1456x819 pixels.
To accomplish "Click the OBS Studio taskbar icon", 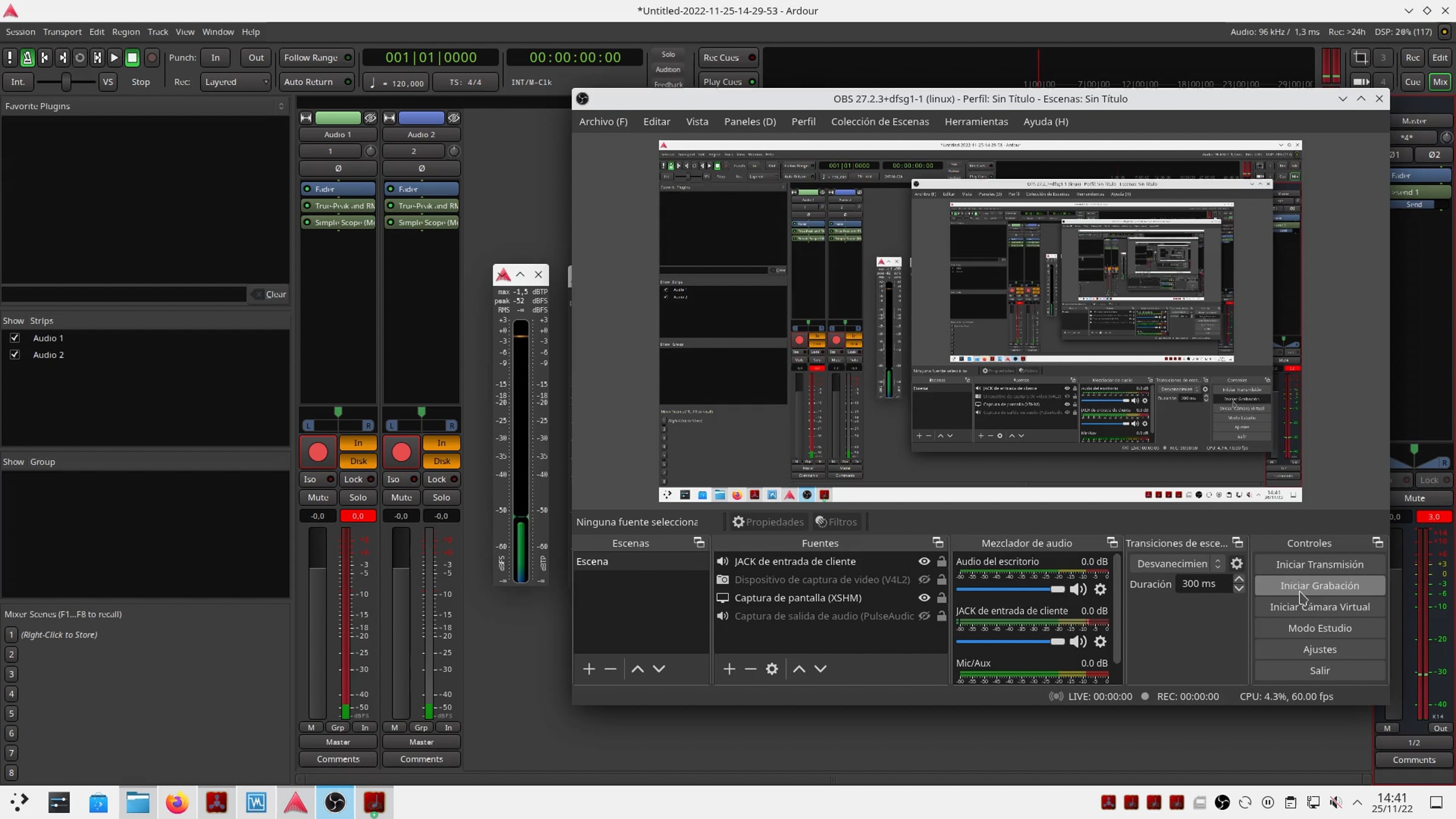I will point(335,803).
